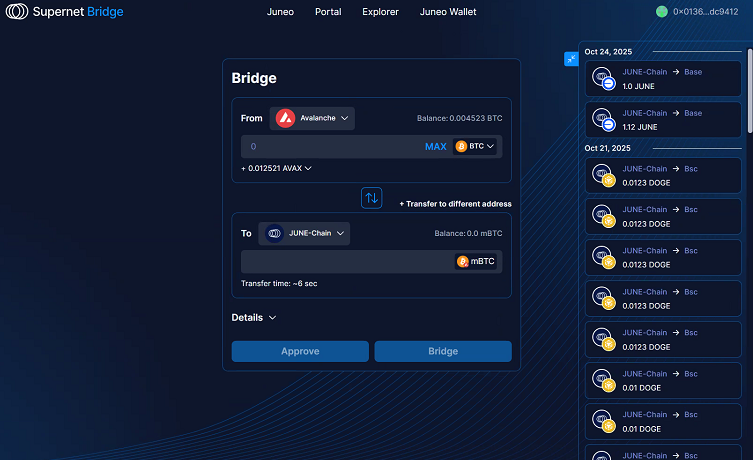Collapse the transaction history panel icon
Screen dimensions: 753x460
coord(571,59)
